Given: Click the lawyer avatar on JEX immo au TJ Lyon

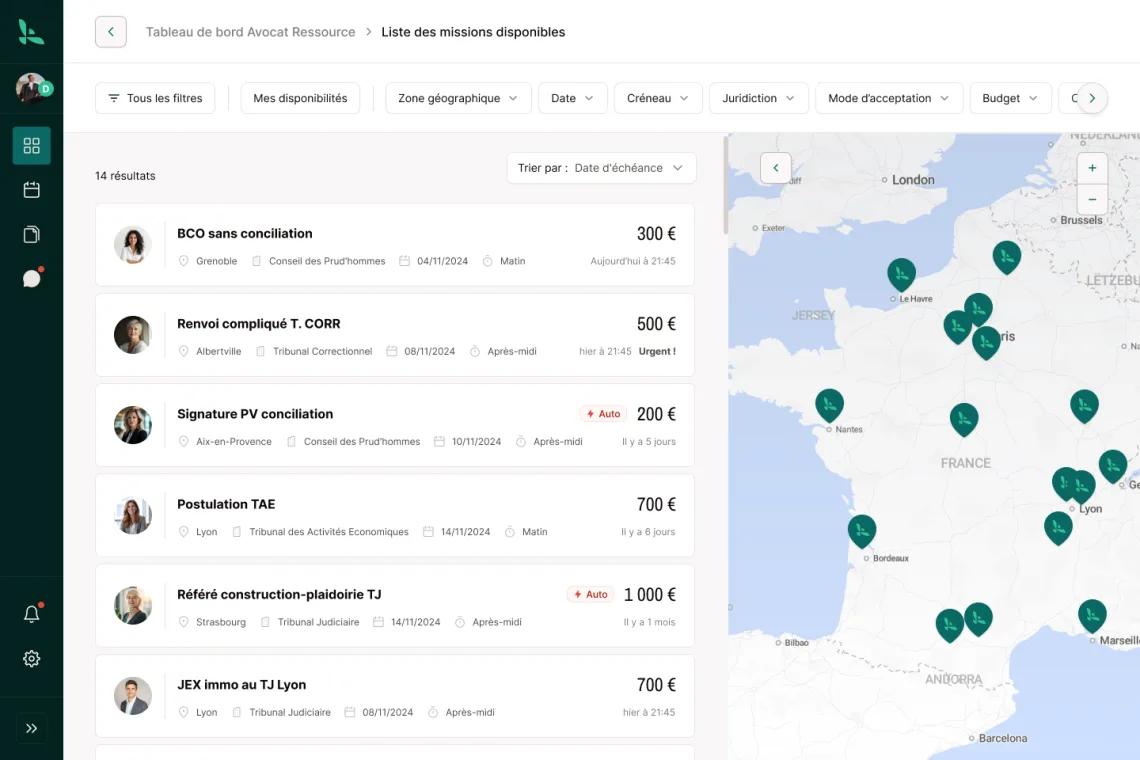Looking at the screenshot, I should (x=133, y=696).
